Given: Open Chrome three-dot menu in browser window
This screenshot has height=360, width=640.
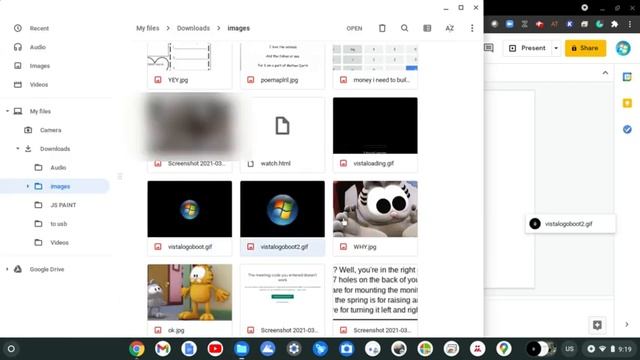Looking at the screenshot, I should tap(630, 24).
